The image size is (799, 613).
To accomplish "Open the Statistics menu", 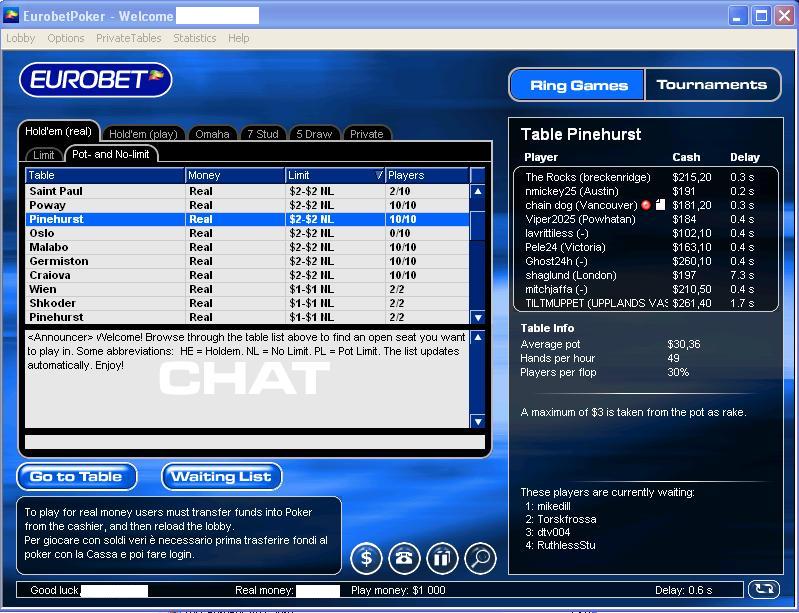I will 194,38.
